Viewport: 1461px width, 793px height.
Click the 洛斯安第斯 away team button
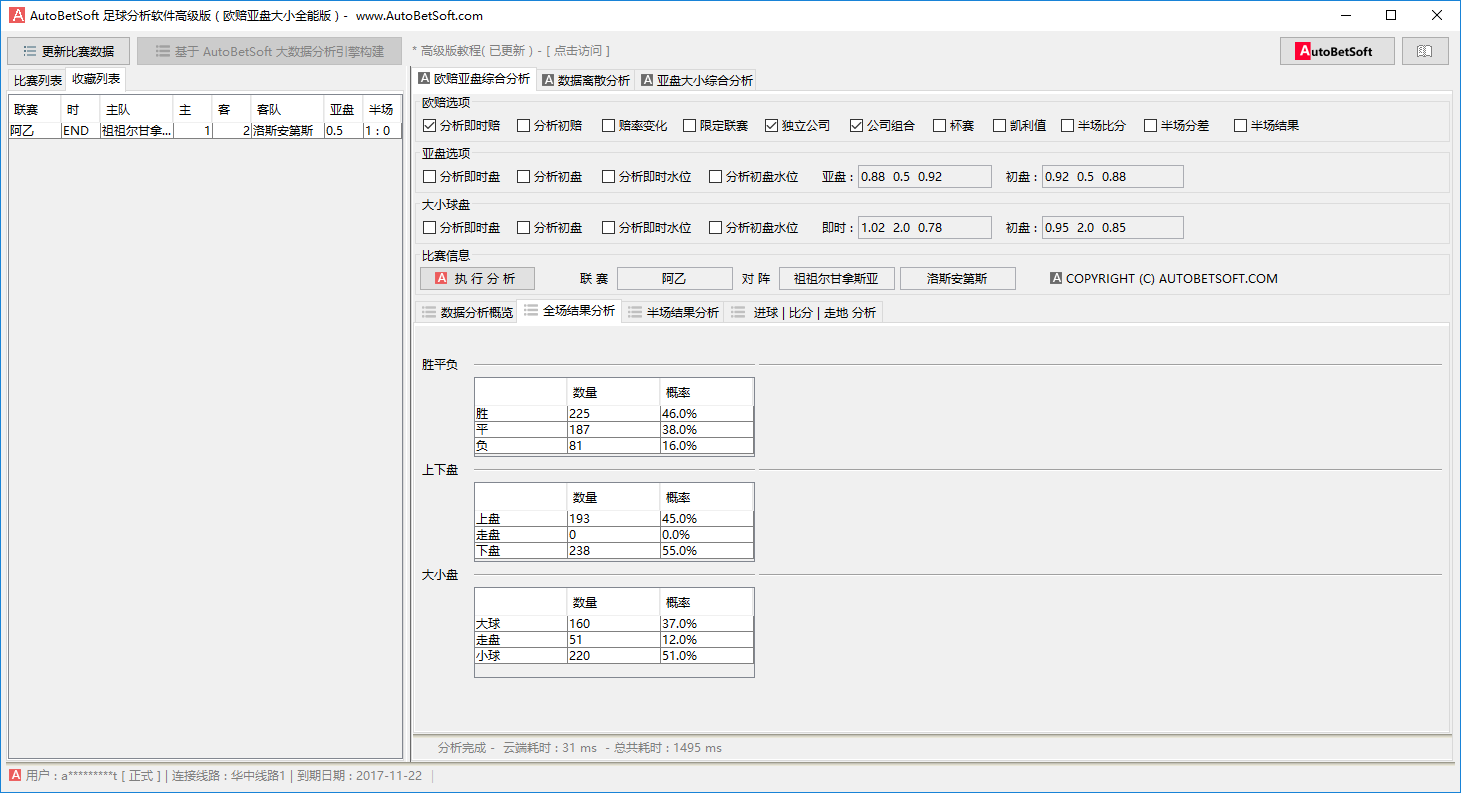pos(957,278)
